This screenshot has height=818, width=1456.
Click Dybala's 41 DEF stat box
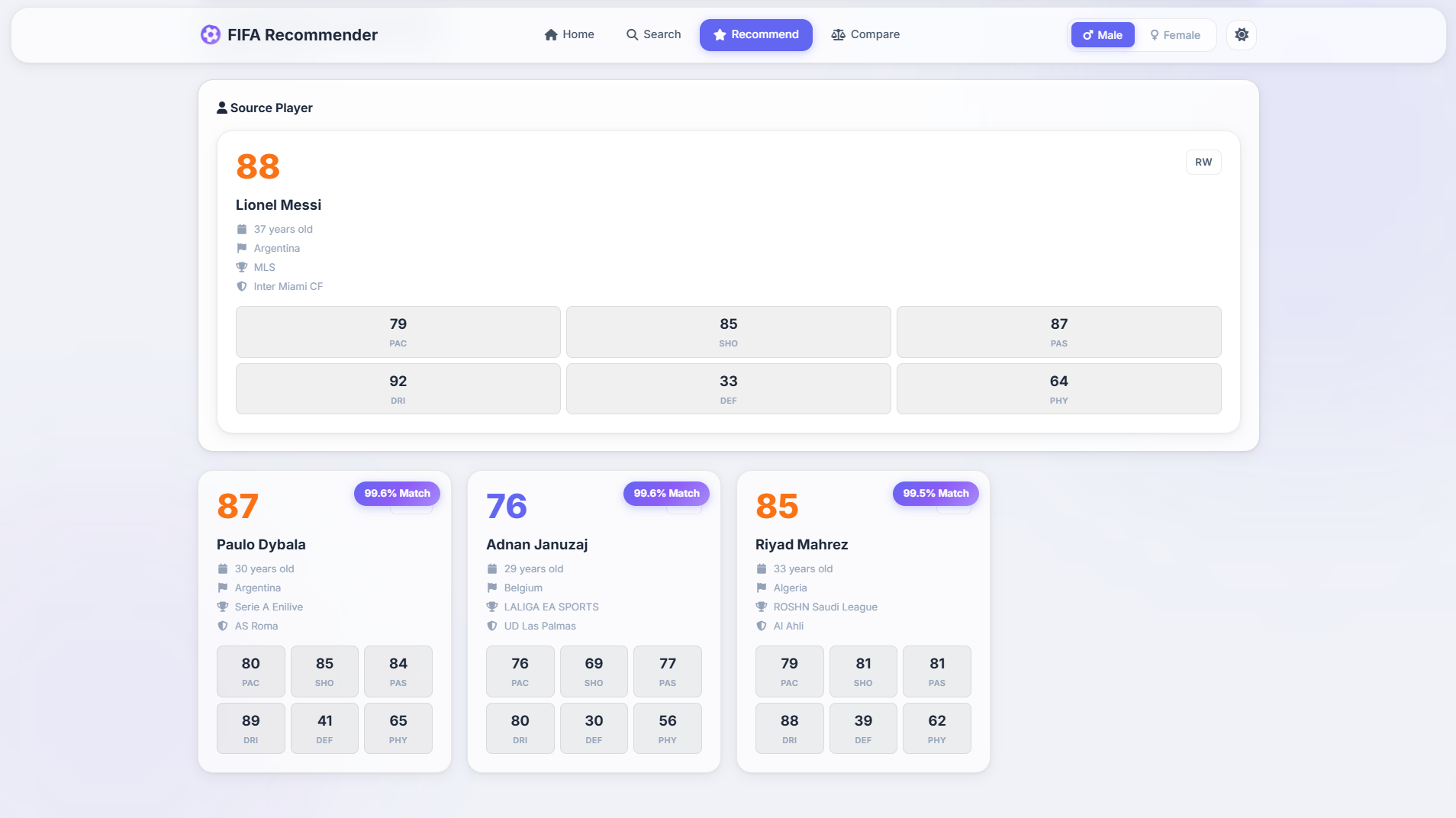tap(324, 729)
